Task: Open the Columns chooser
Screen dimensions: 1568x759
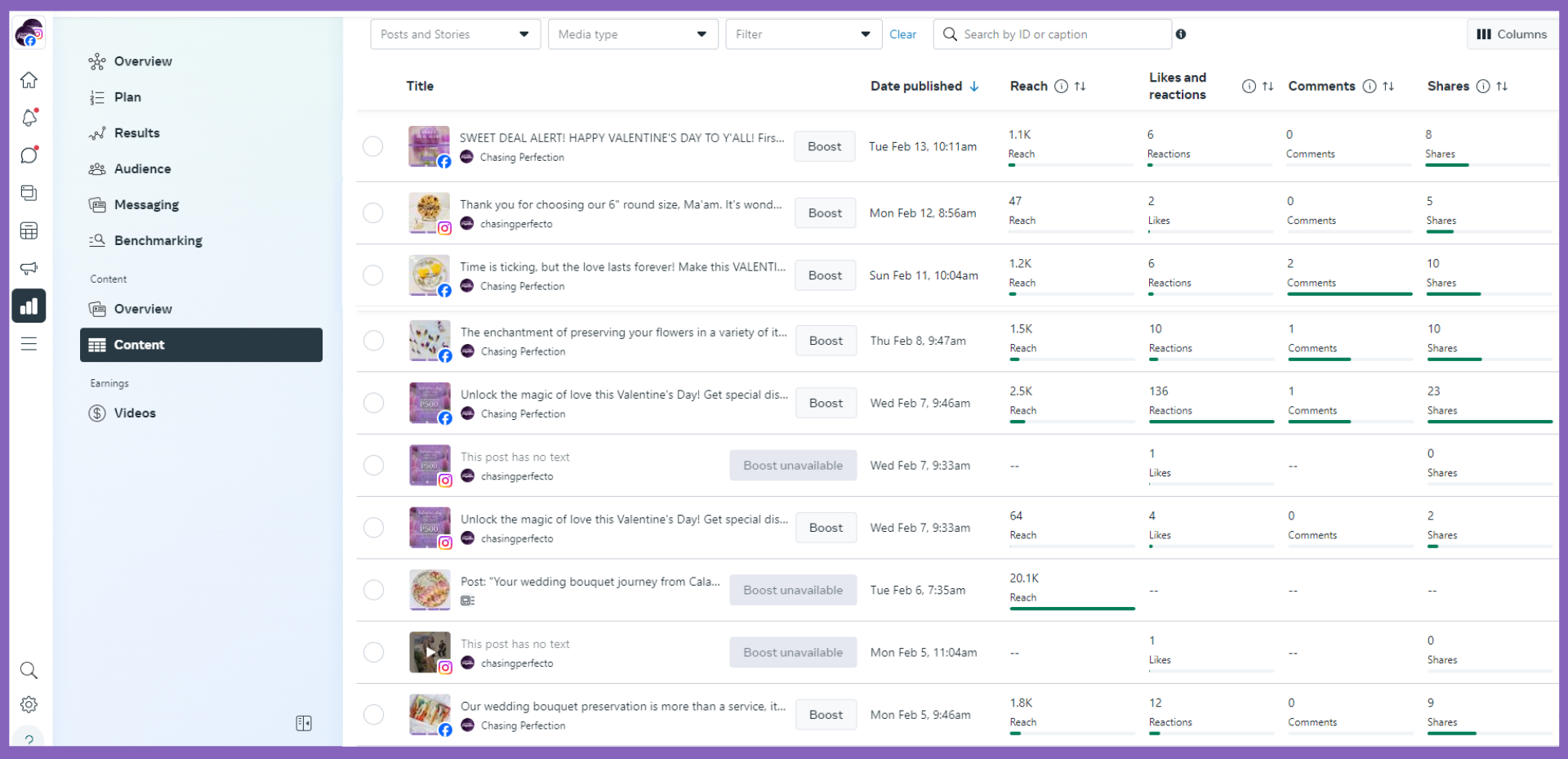Action: pos(1512,34)
